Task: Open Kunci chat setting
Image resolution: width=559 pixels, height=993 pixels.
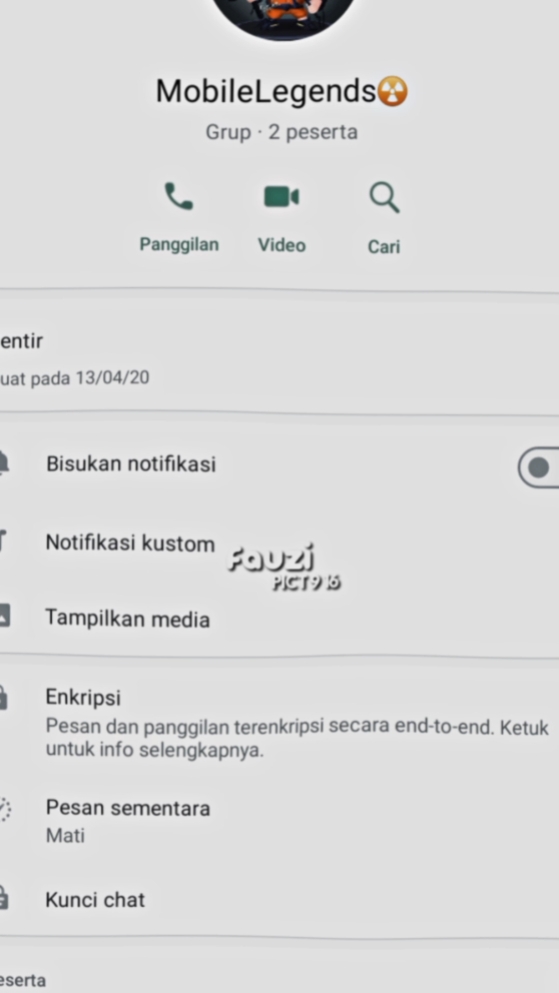Action: (279, 899)
